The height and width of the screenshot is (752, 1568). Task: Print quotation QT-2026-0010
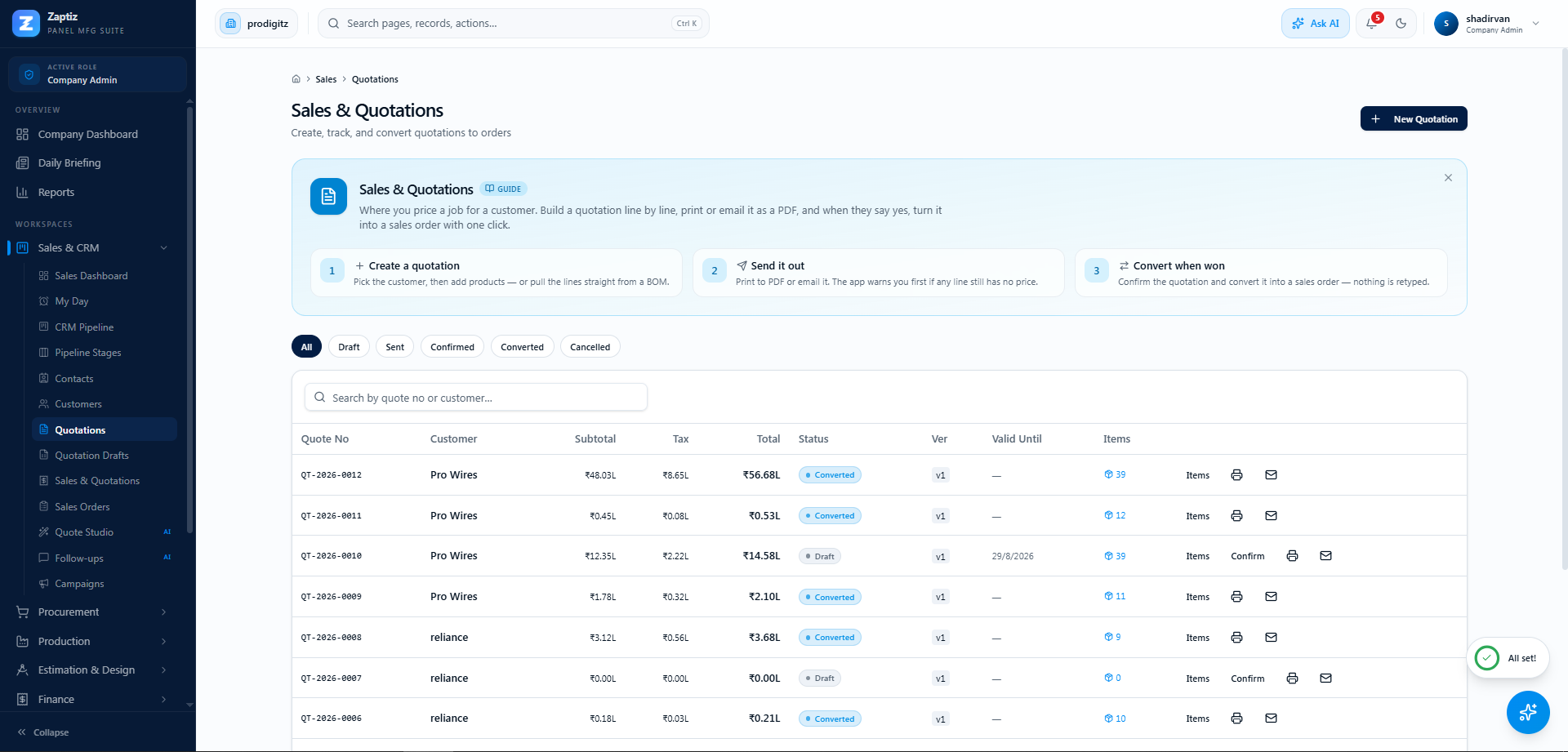1292,556
